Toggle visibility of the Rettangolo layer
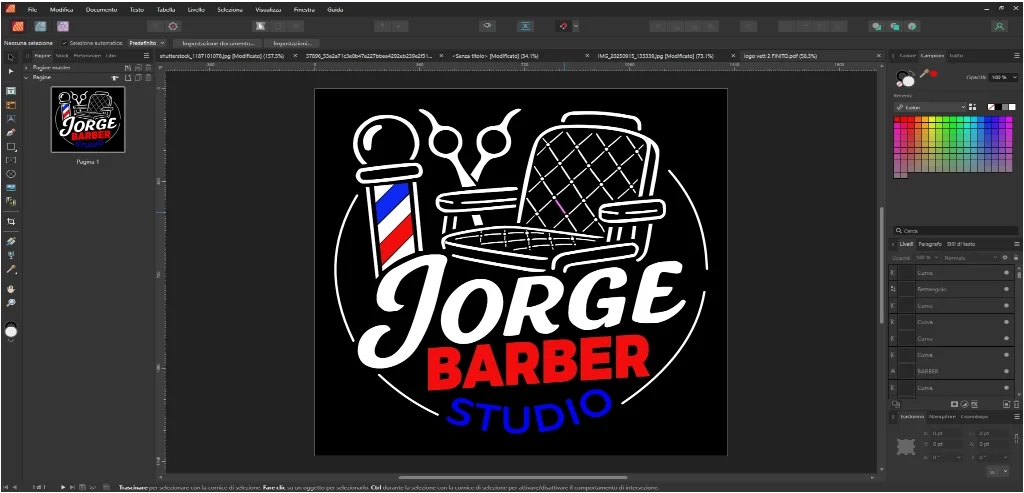Image resolution: width=1024 pixels, height=493 pixels. point(1006,289)
